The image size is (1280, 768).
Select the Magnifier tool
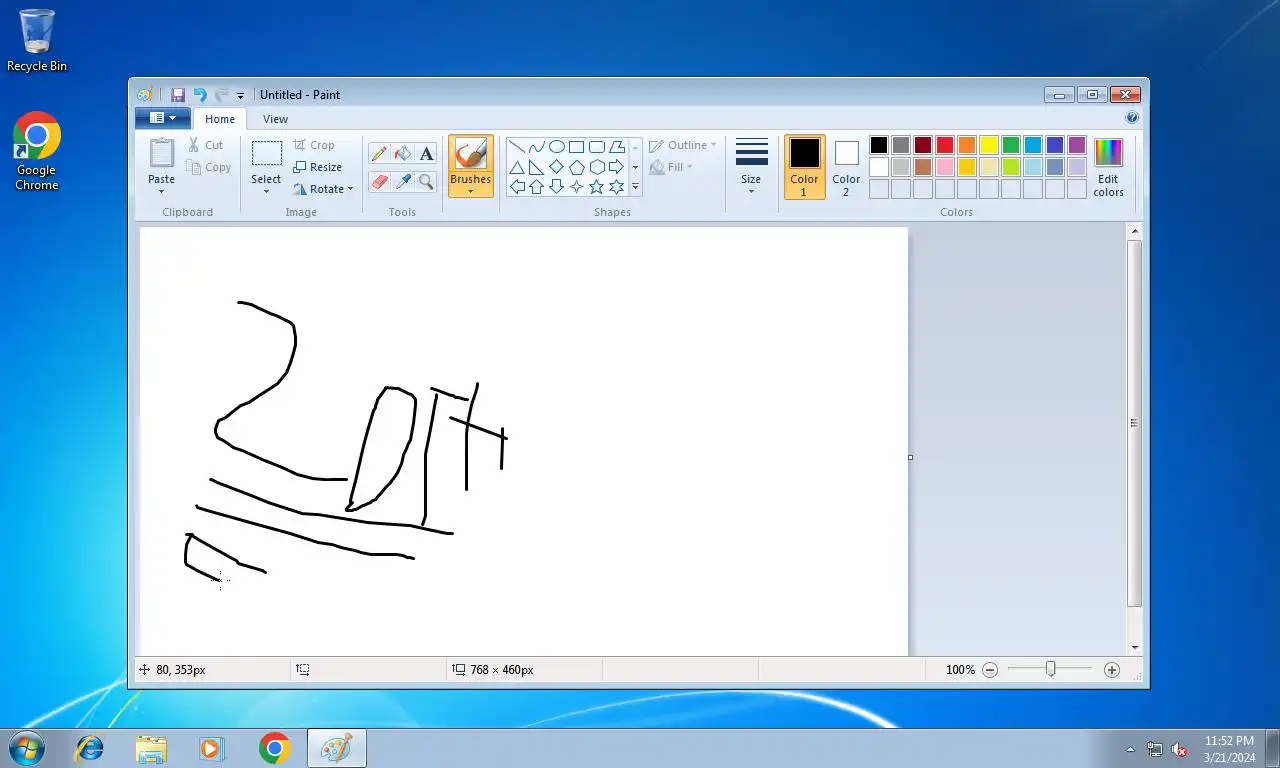[x=427, y=181]
